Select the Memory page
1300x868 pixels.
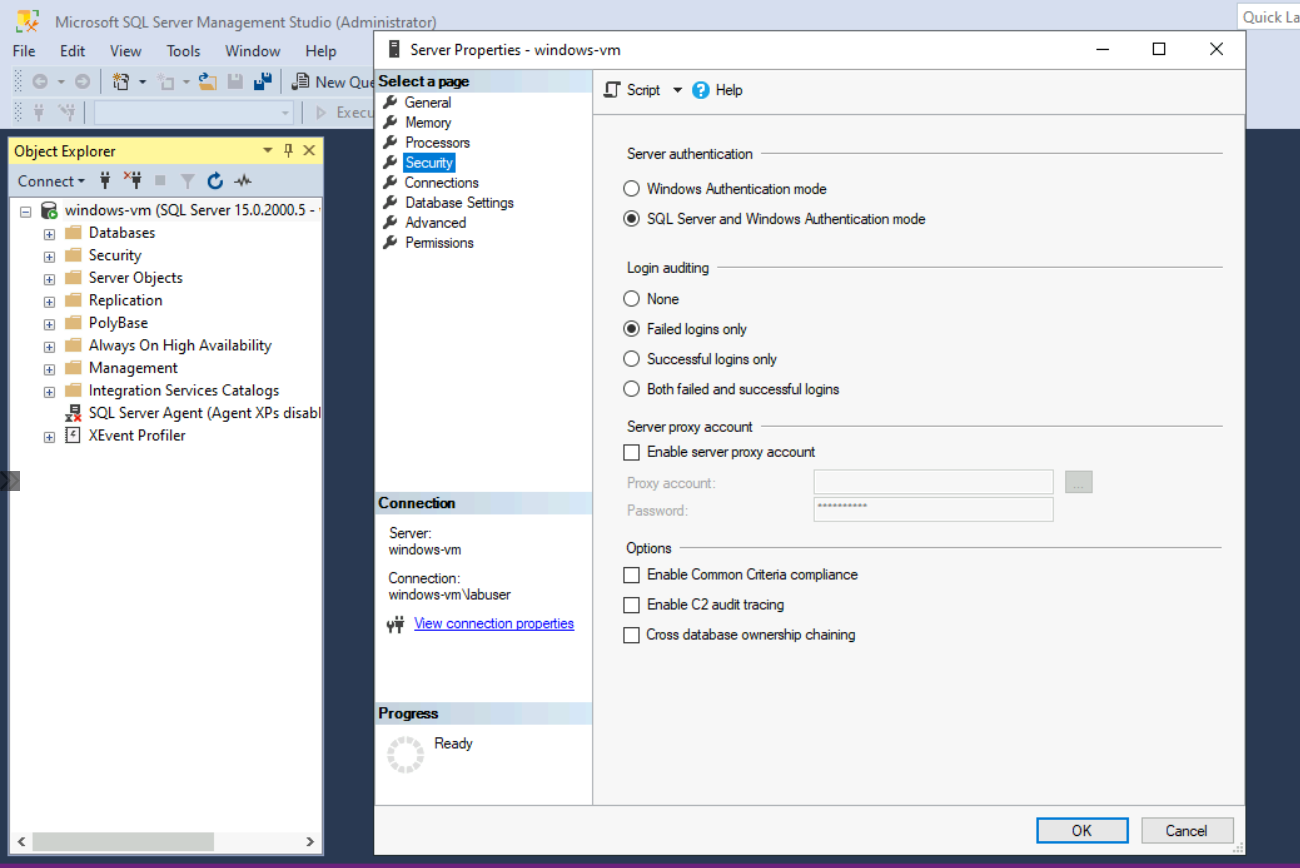(x=428, y=123)
